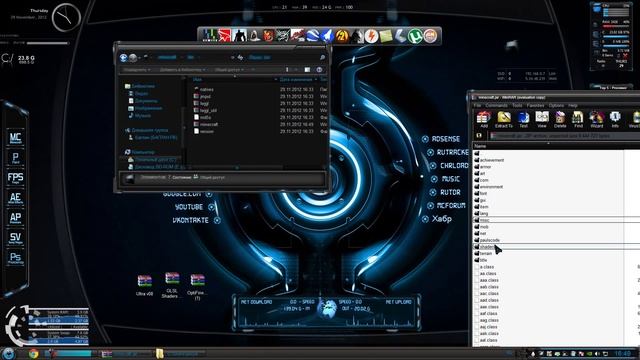Launch SV from the left sidebar
Screen dimensions: 640x360
[x=15, y=238]
